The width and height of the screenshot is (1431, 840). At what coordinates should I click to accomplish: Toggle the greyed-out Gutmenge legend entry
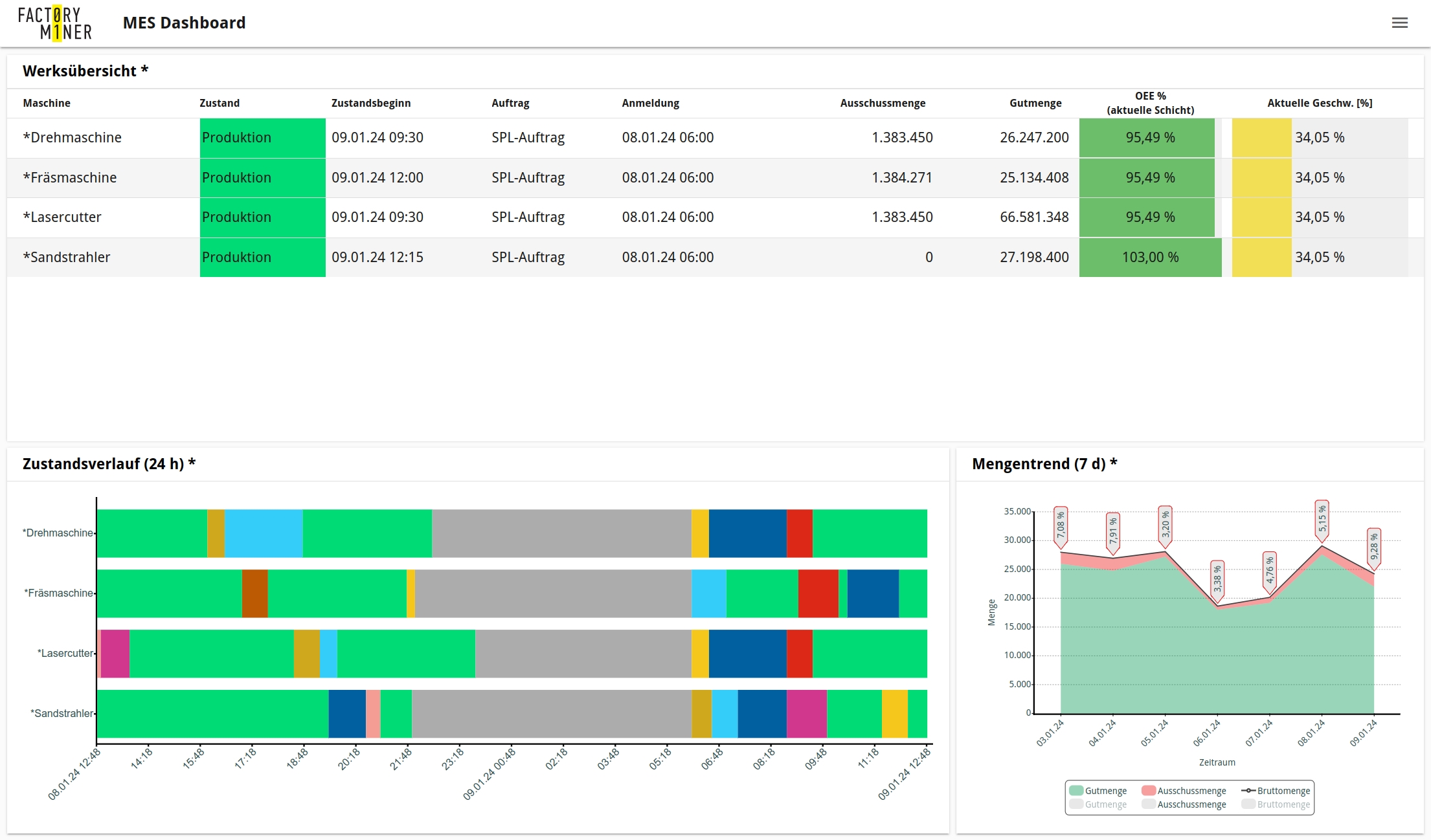(x=1098, y=804)
